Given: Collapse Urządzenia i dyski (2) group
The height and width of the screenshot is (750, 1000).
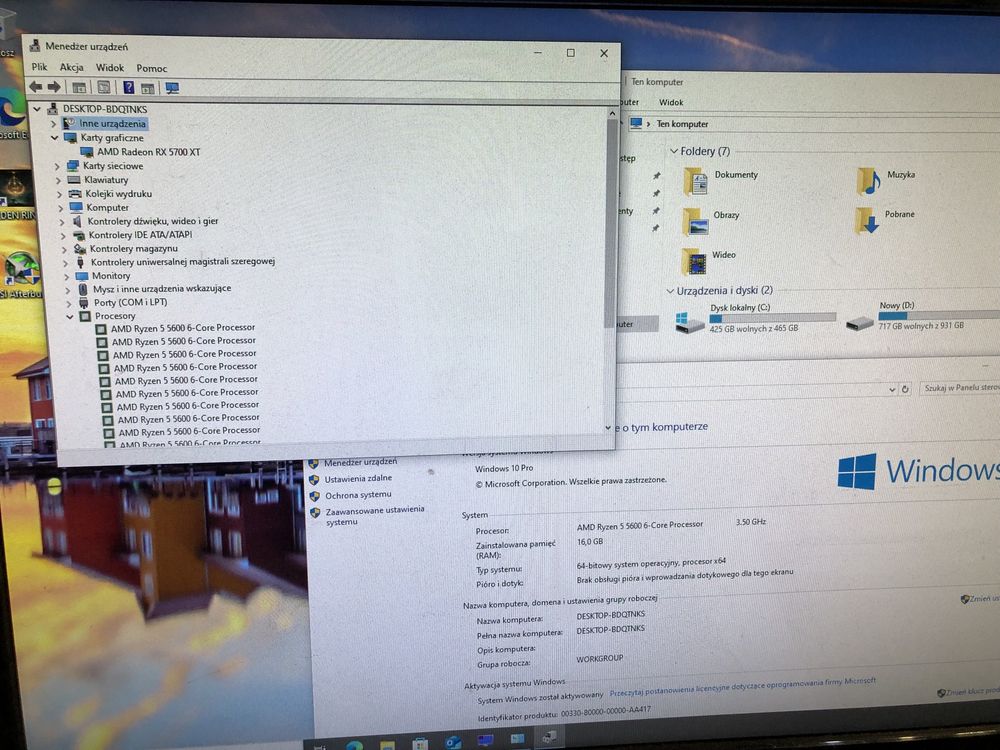Looking at the screenshot, I should [x=670, y=291].
